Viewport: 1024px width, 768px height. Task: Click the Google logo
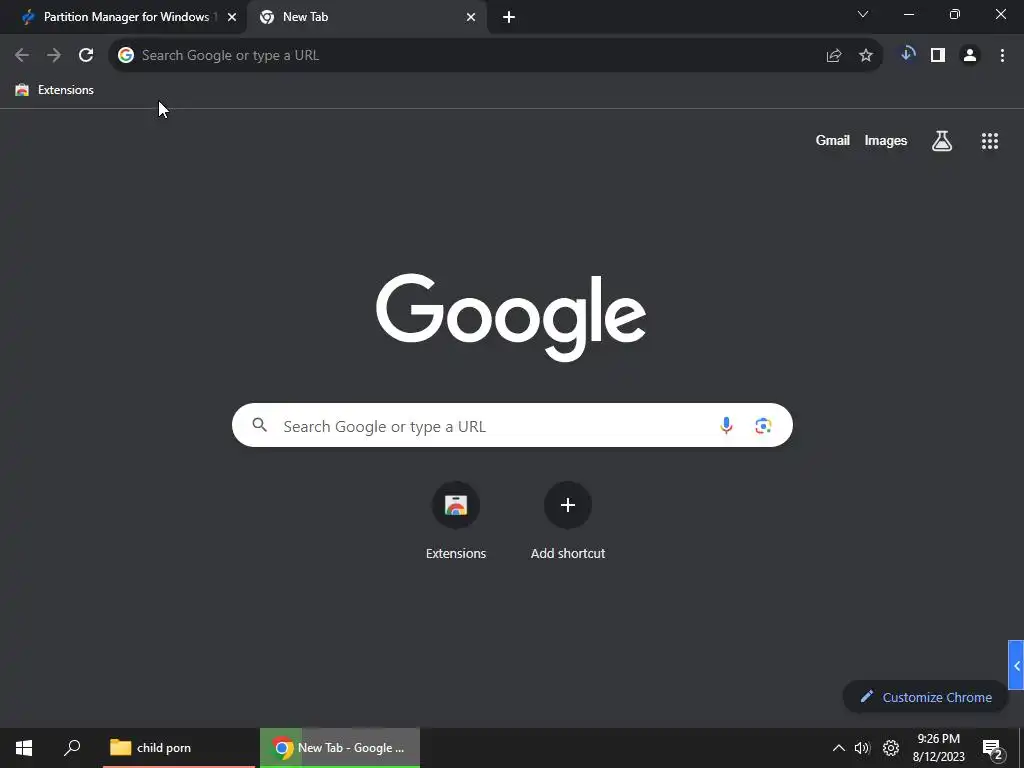(511, 317)
